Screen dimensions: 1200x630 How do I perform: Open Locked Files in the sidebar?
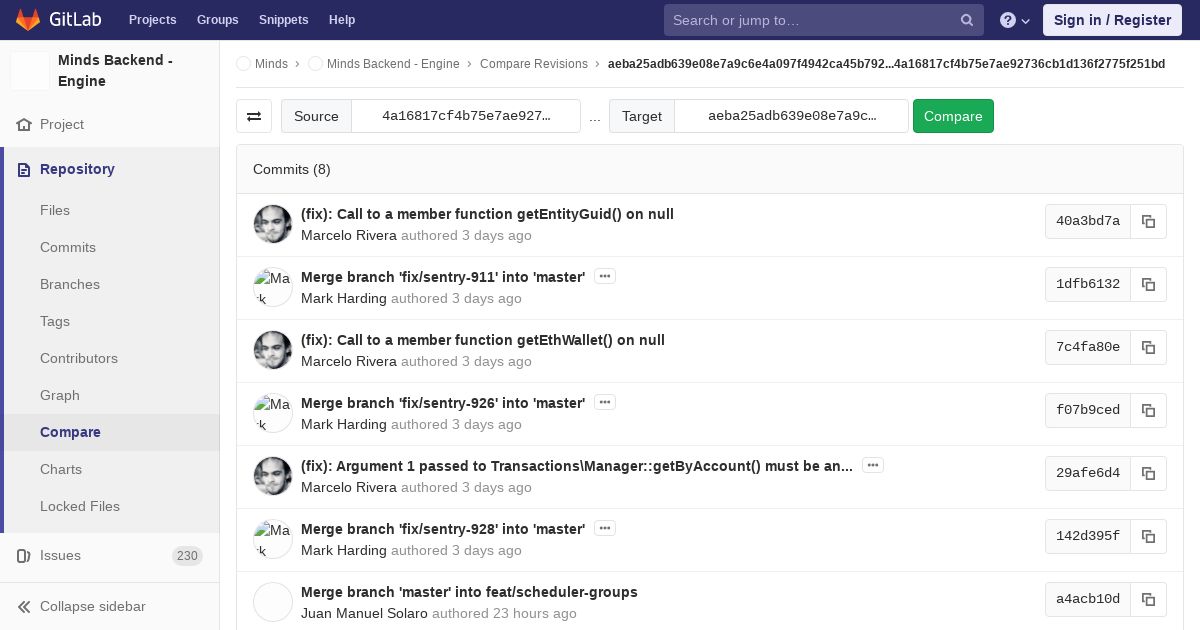coord(80,506)
